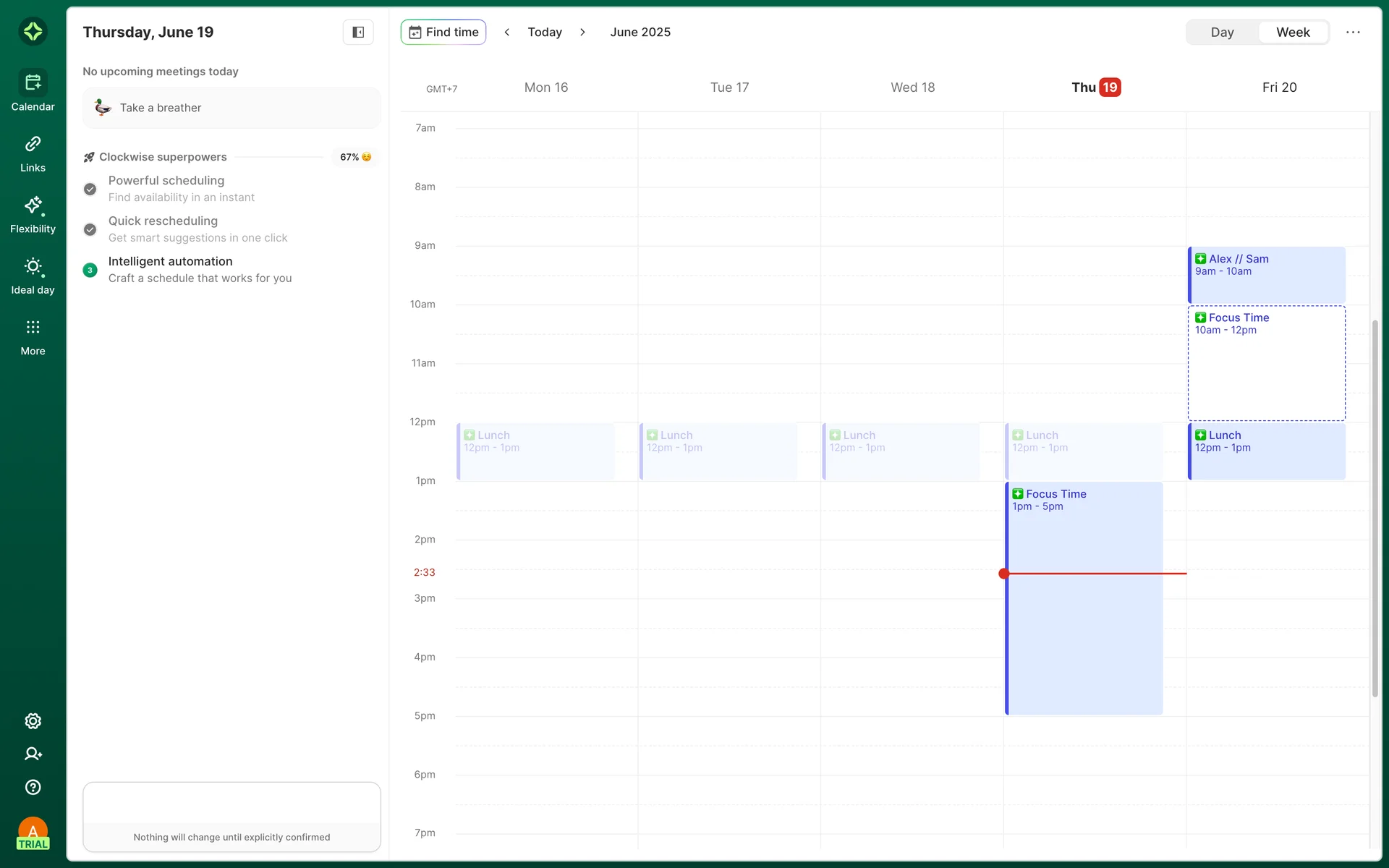The image size is (1389, 868).
Task: Click the Find time button
Action: 443,32
